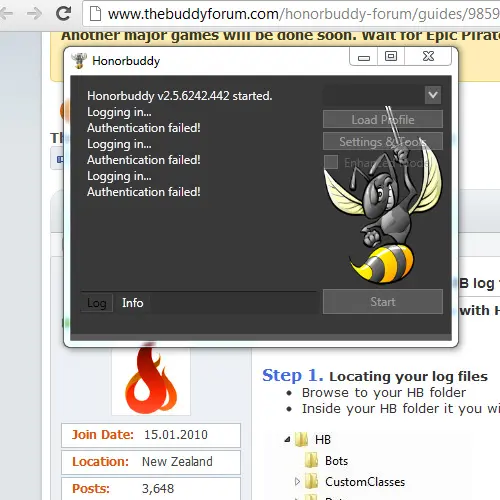Click 'Locating your log files' heading

[408, 377]
